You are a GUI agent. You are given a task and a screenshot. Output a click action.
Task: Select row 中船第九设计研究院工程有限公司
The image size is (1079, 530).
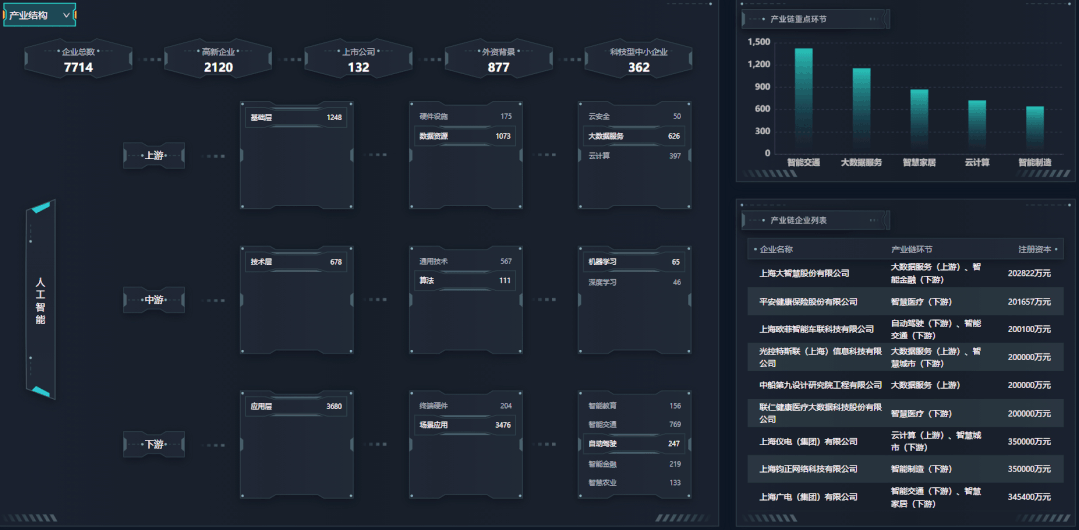pos(906,385)
